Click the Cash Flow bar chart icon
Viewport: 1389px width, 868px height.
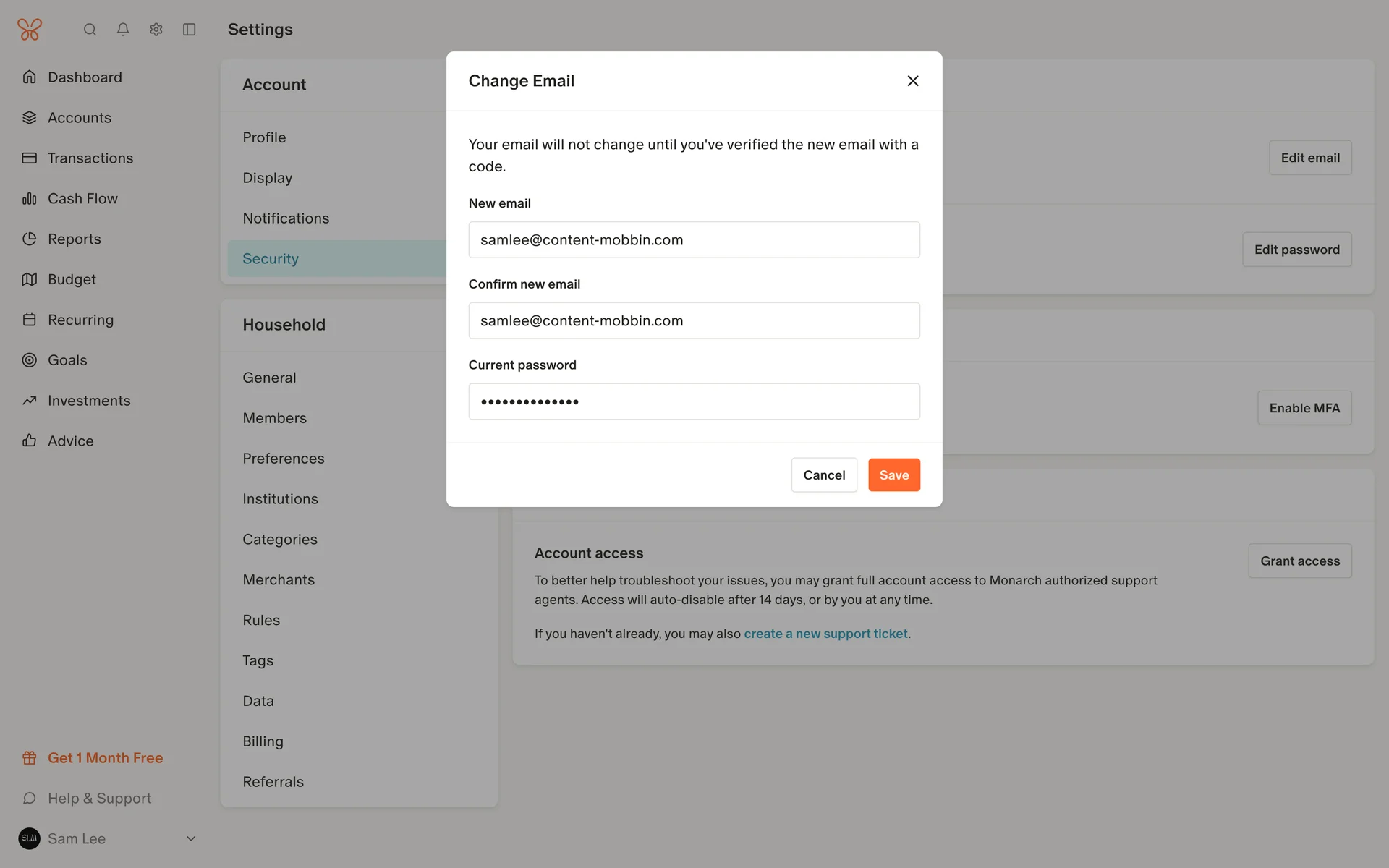click(29, 198)
